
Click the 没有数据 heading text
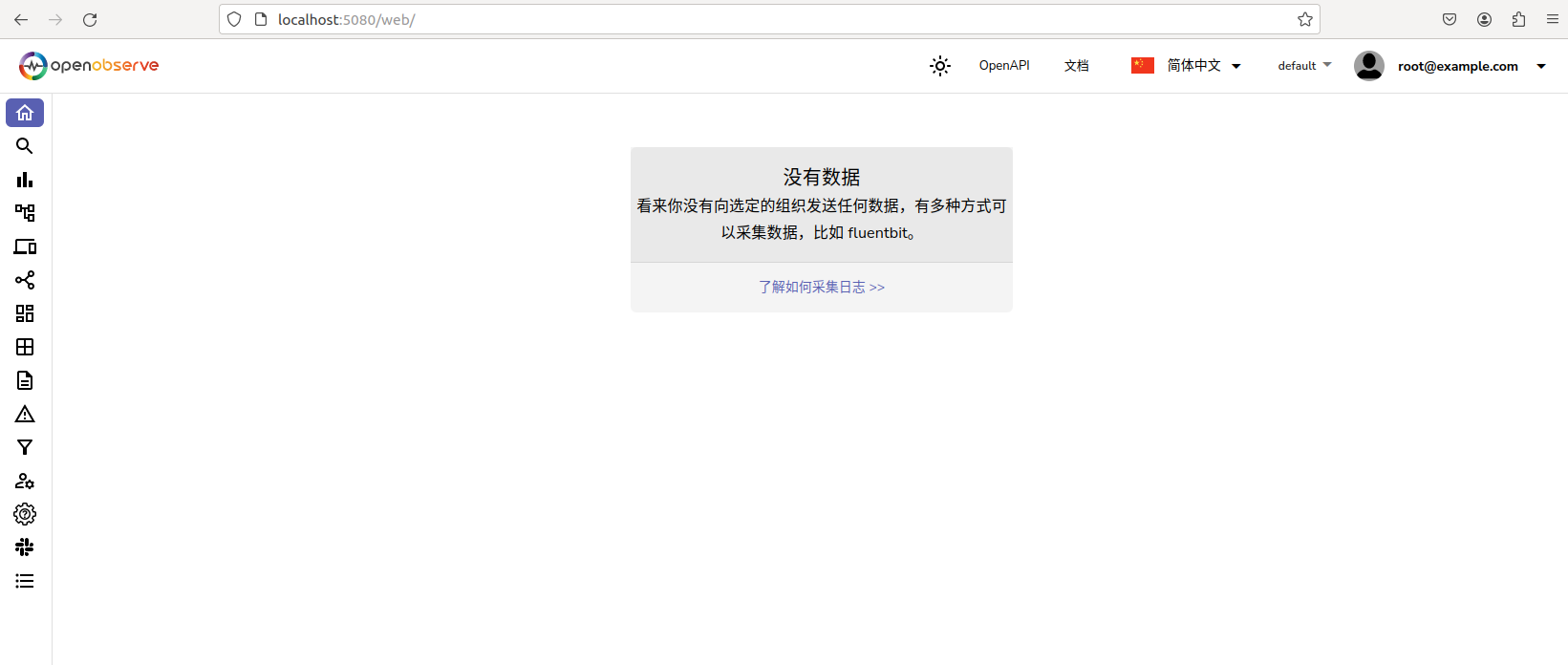coord(822,177)
